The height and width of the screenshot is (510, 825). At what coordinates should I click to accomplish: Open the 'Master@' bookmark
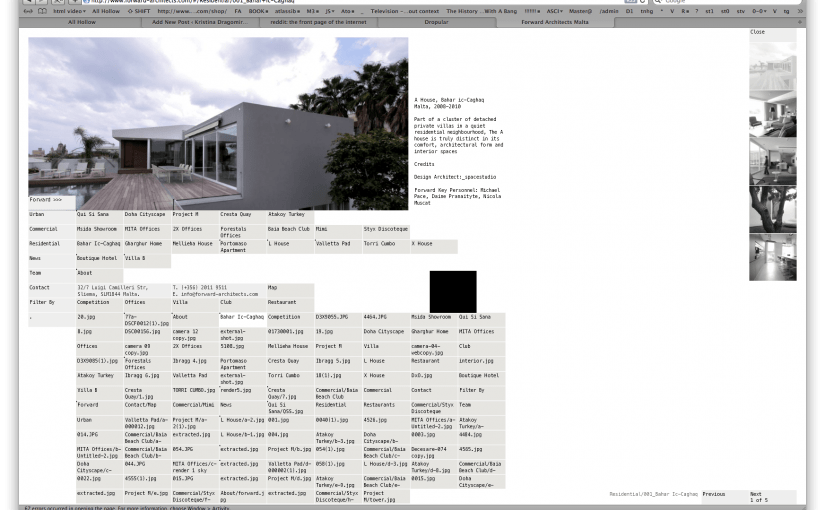(580, 11)
